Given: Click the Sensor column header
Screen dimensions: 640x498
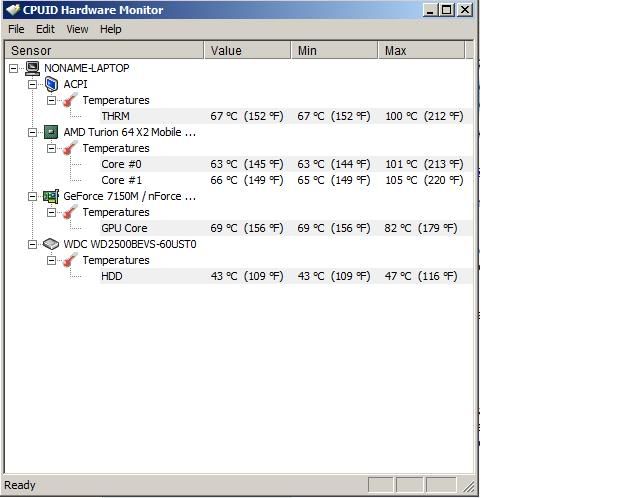Looking at the screenshot, I should (104, 51).
